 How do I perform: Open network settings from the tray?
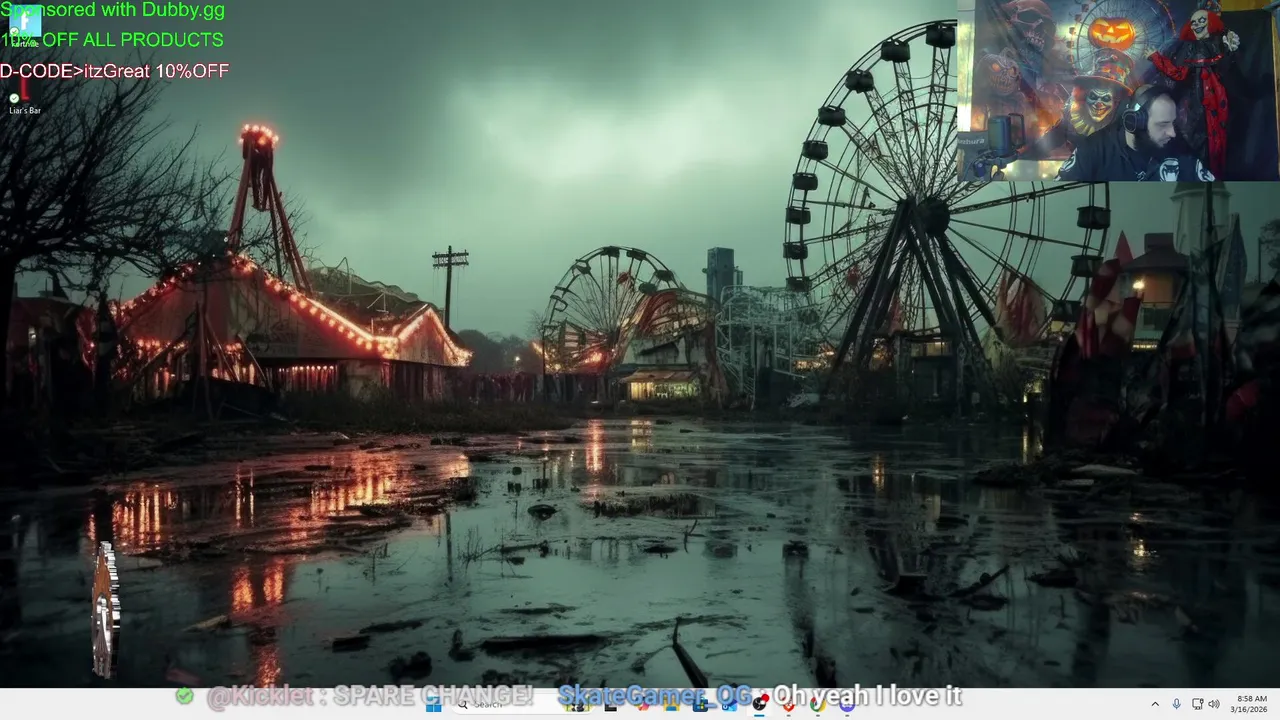click(x=1197, y=704)
